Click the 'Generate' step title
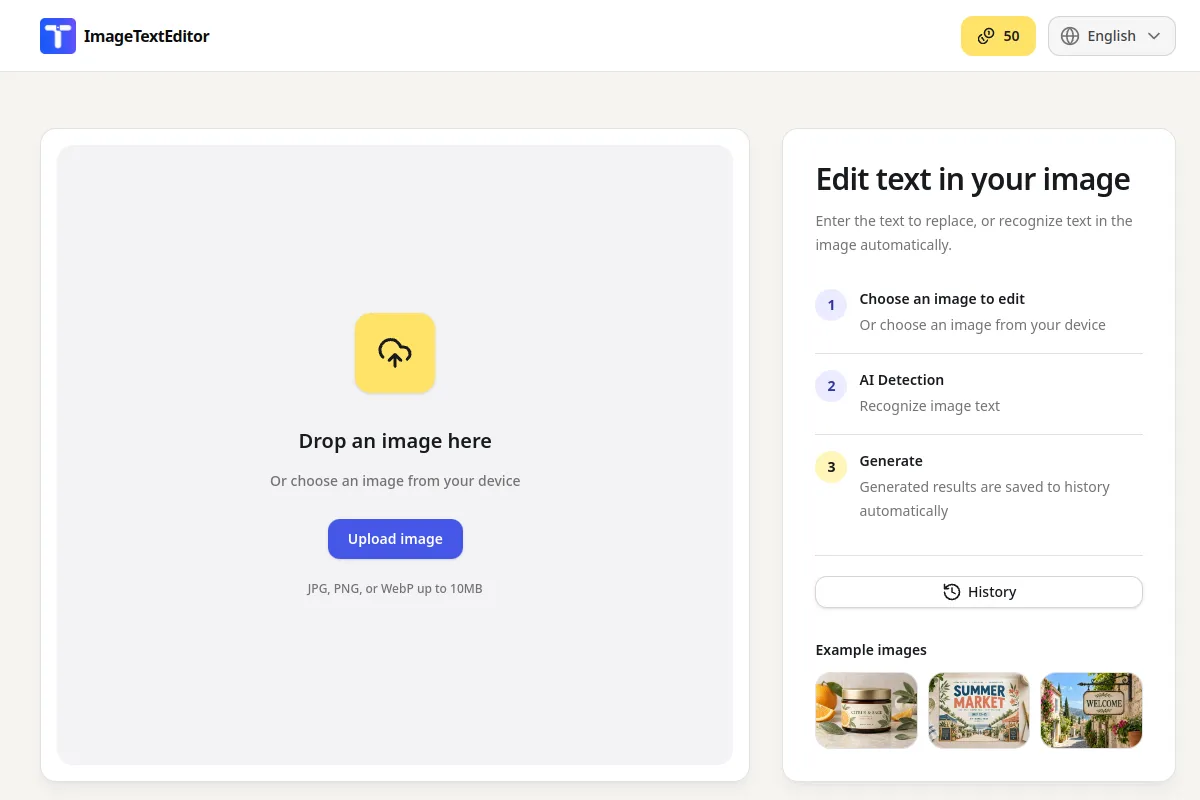Viewport: 1200px width, 800px height. pos(891,461)
